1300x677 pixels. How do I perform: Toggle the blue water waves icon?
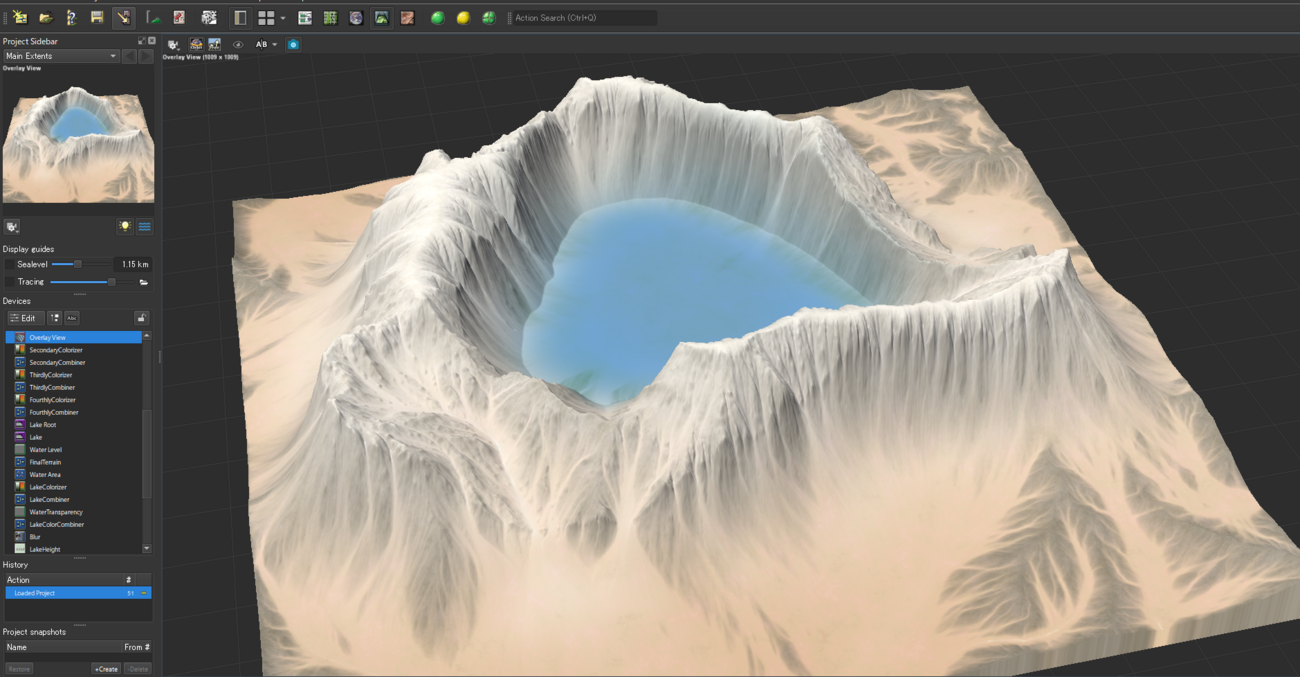144,227
